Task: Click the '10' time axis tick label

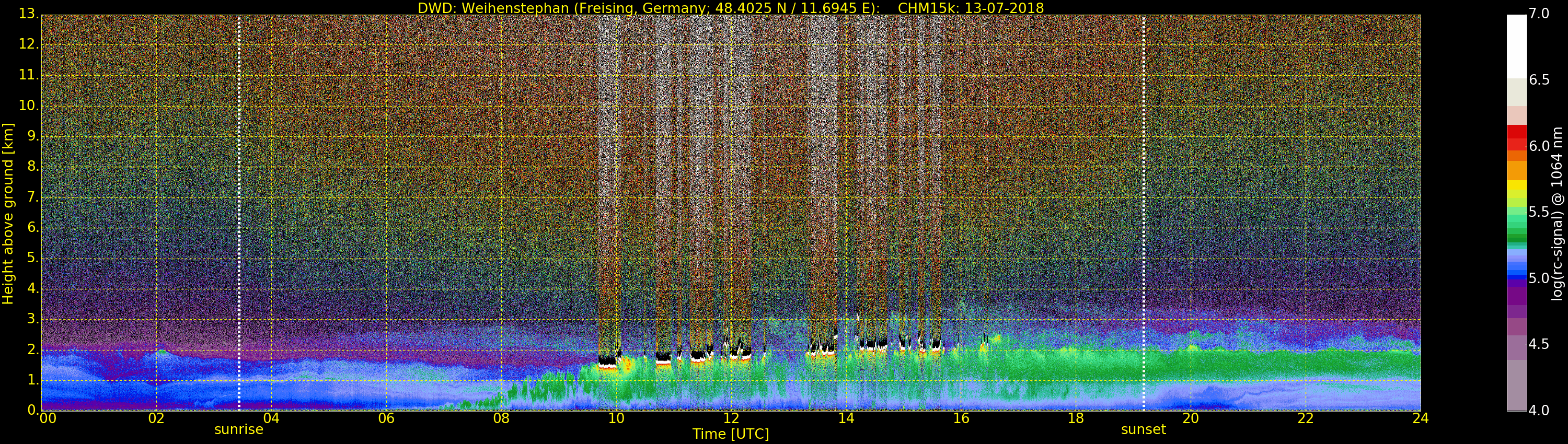Action: pyautogui.click(x=616, y=418)
